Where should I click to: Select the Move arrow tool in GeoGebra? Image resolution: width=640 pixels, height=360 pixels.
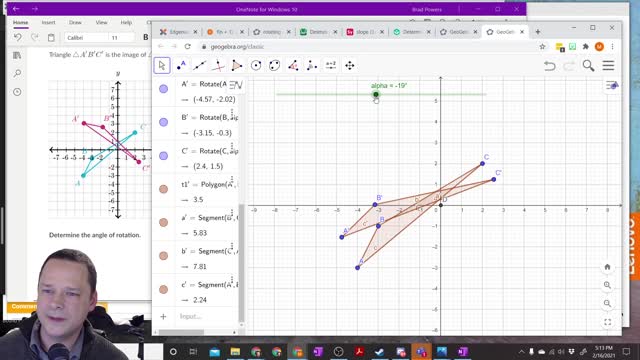click(162, 65)
